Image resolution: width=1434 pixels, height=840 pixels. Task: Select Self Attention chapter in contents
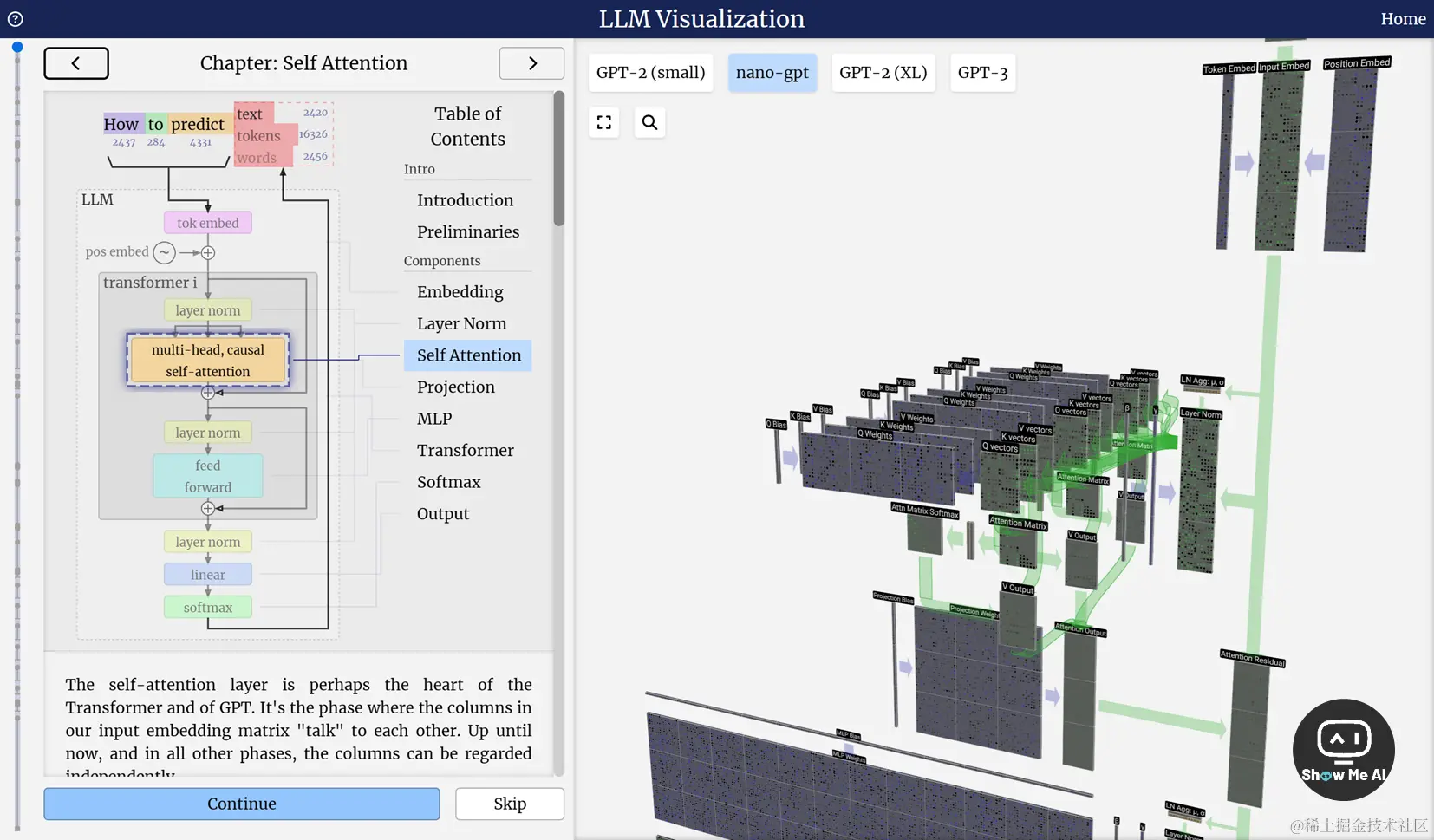pos(468,355)
